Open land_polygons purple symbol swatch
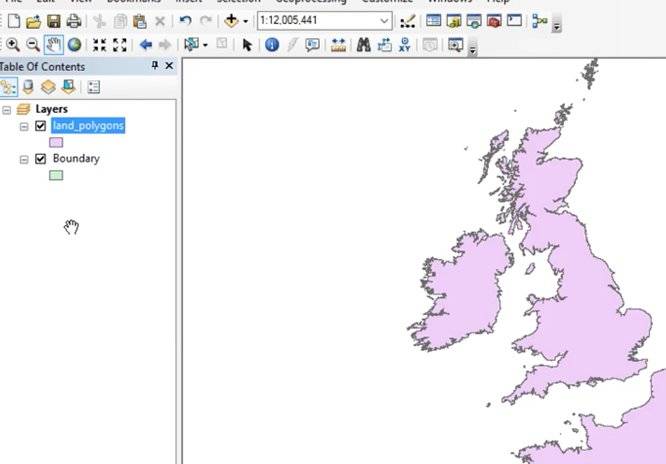The image size is (666, 464). click(x=56, y=142)
